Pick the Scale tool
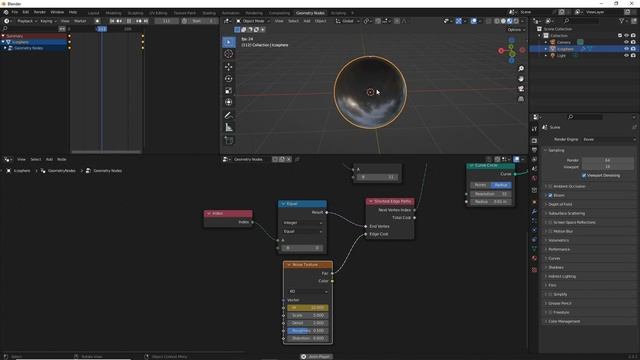 [229, 90]
